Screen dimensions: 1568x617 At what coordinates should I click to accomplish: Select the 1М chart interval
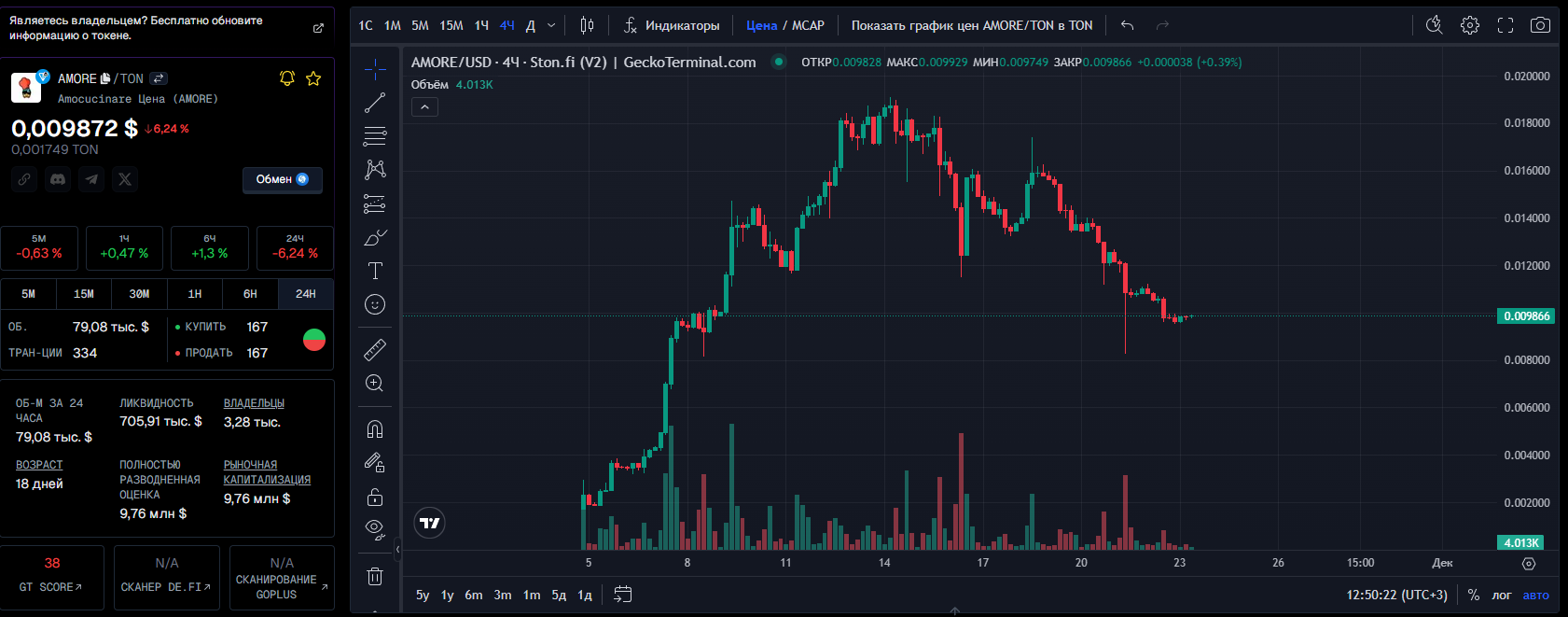[393, 25]
